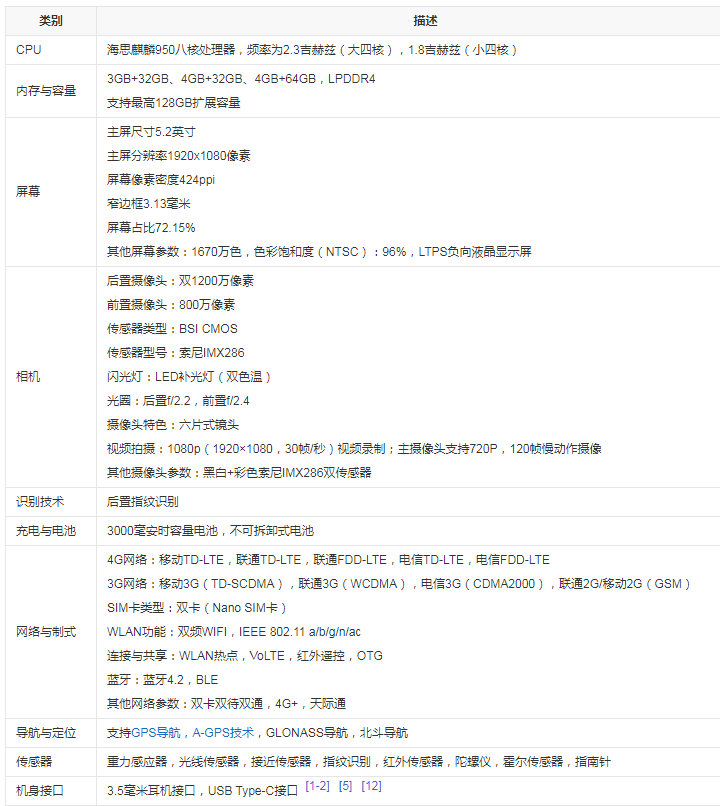Image resolution: width=720 pixels, height=806 pixels.
Task: Click the 描述 column header
Action: (x=425, y=21)
